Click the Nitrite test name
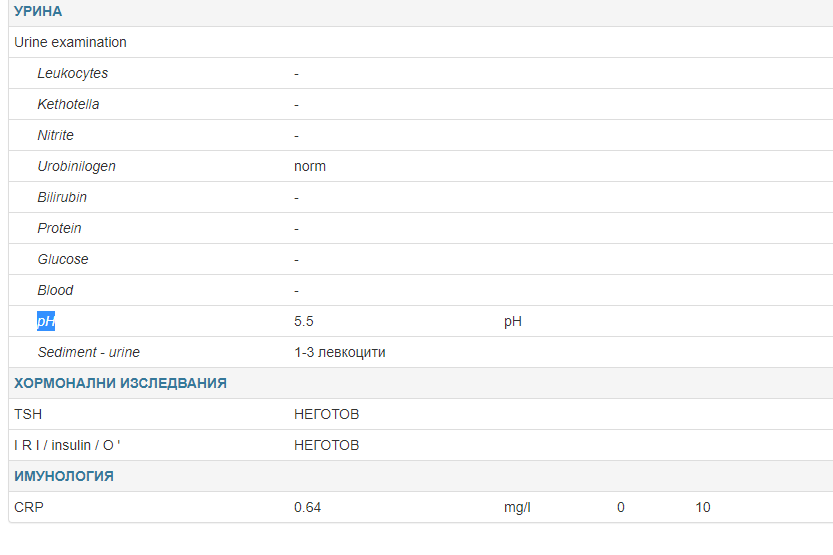The width and height of the screenshot is (833, 555). [x=55, y=135]
